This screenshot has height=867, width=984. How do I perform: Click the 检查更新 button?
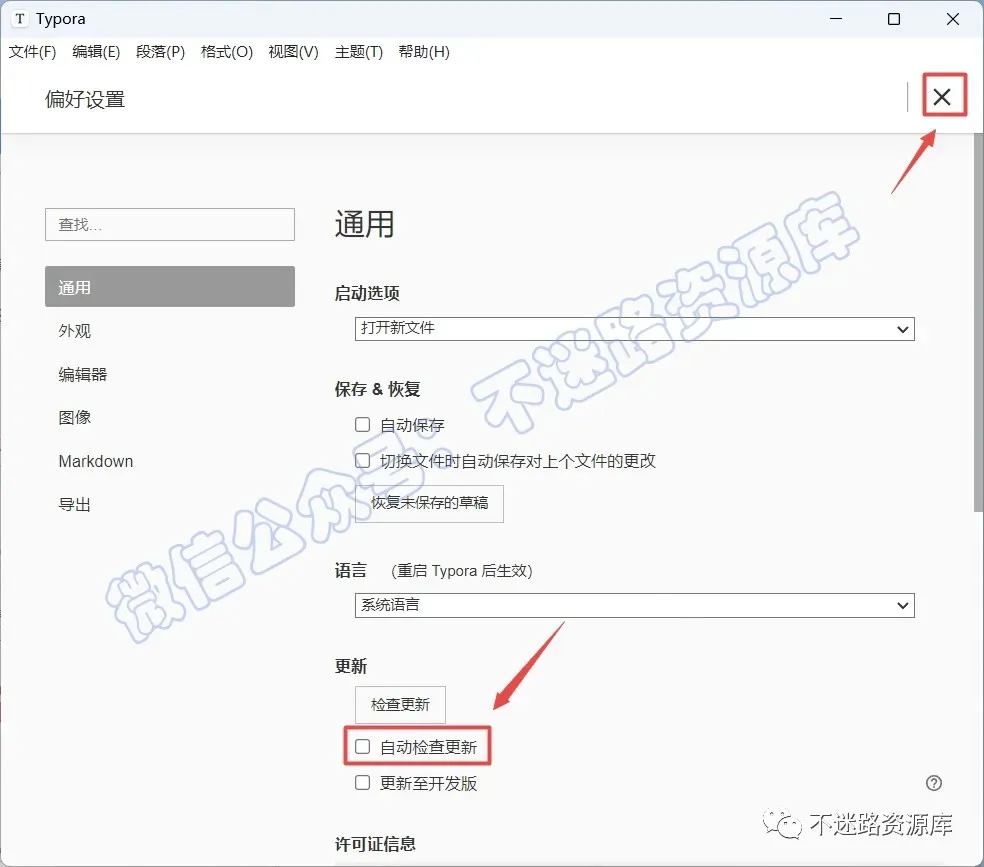tap(400, 705)
